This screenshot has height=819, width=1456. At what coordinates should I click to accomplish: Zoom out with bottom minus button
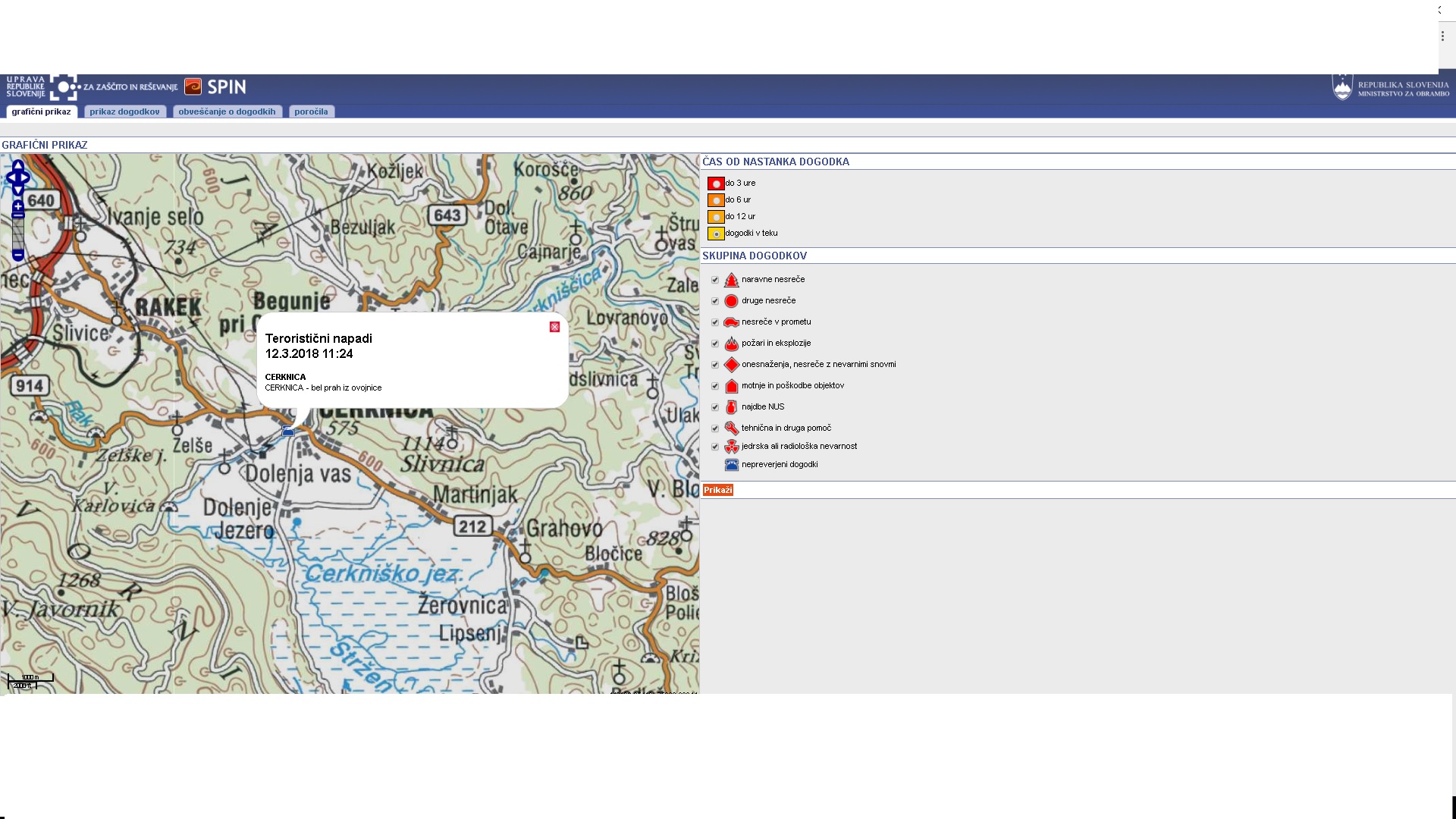(x=18, y=256)
